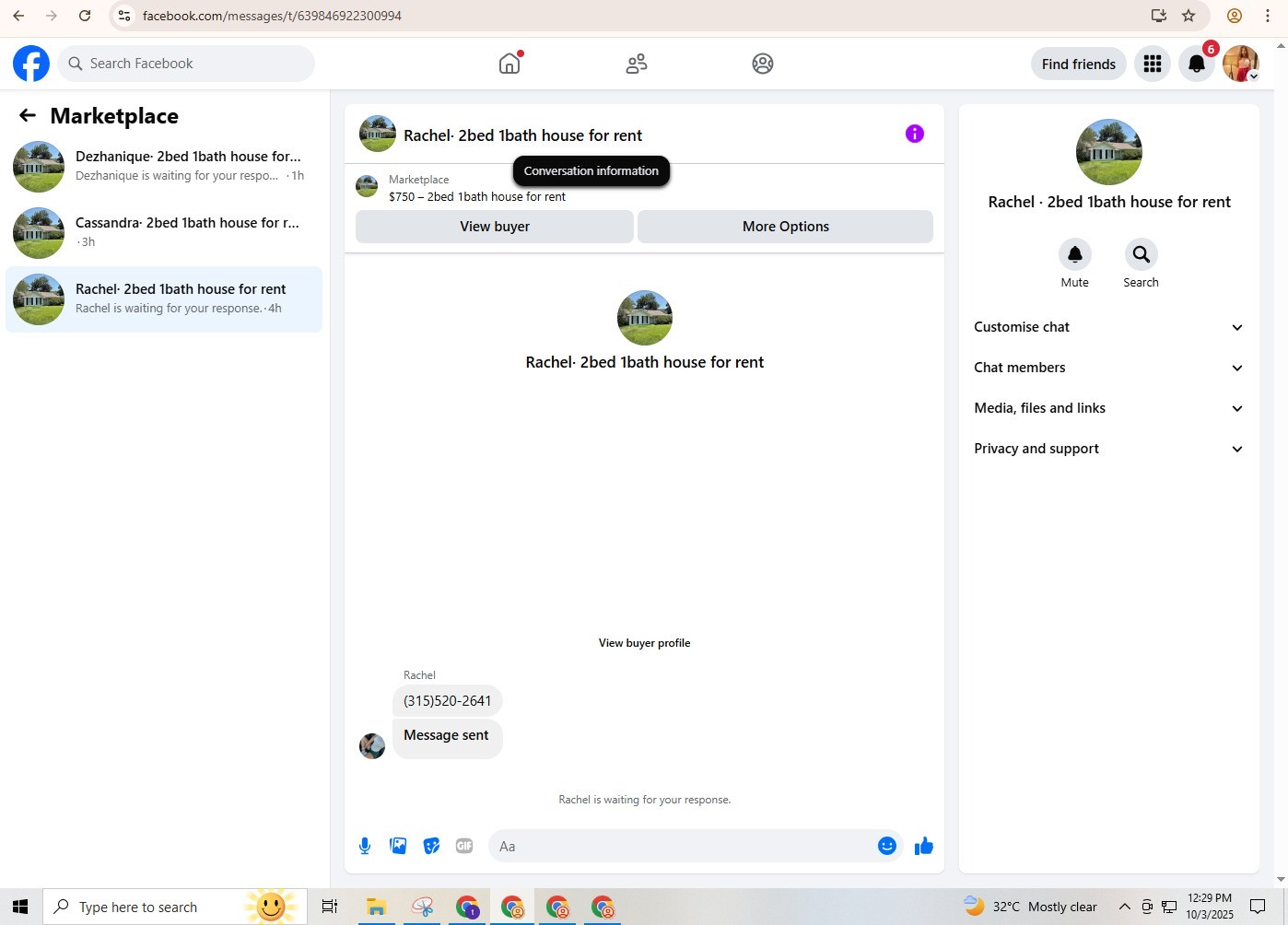Open the taskbar clock showing 12:29 PM
Viewport: 1288px width, 925px height.
click(1209, 907)
